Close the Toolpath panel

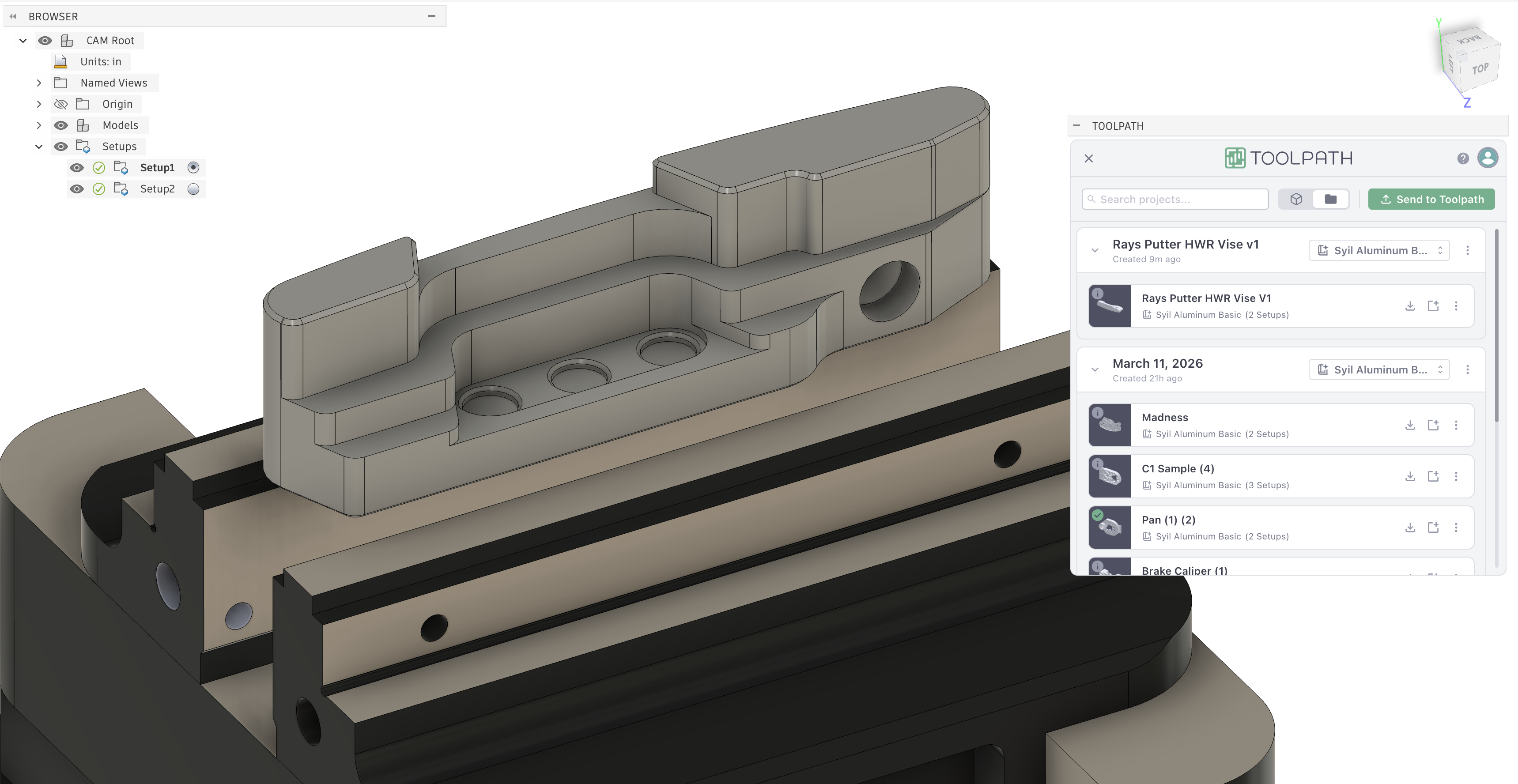click(x=1088, y=158)
